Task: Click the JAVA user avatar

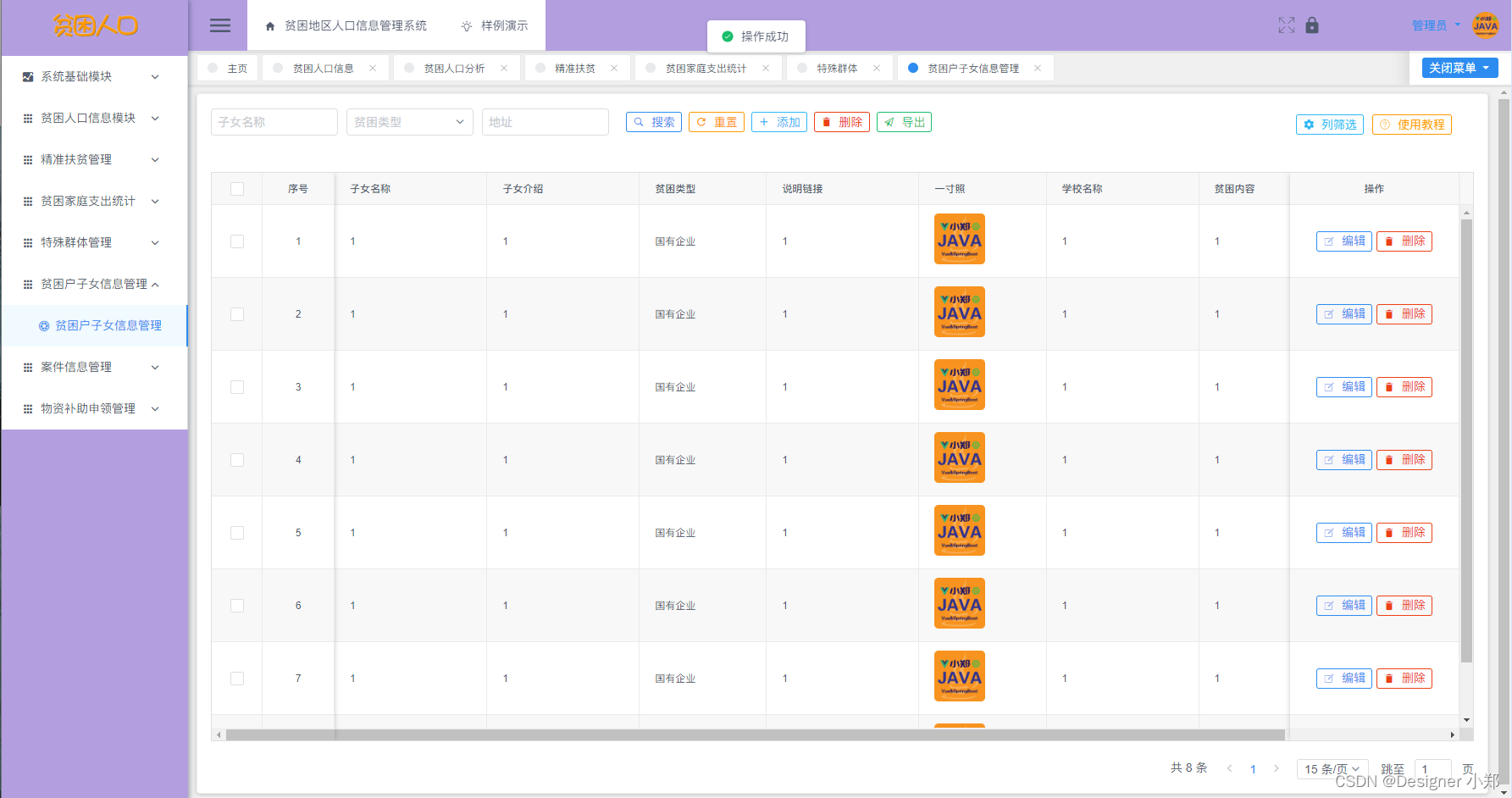Action: coord(1486,25)
